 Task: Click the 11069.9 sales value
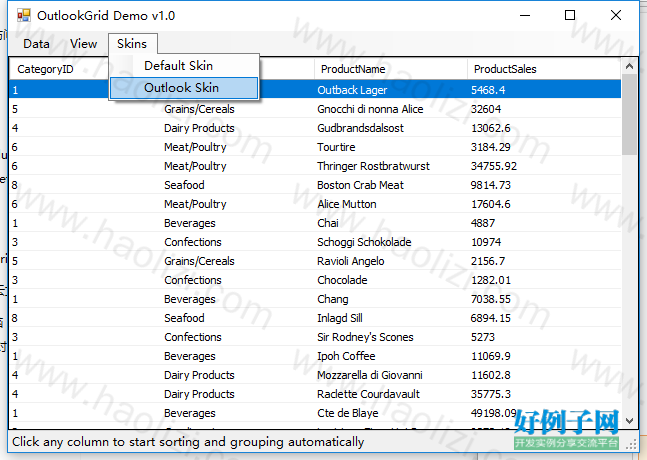click(491, 356)
